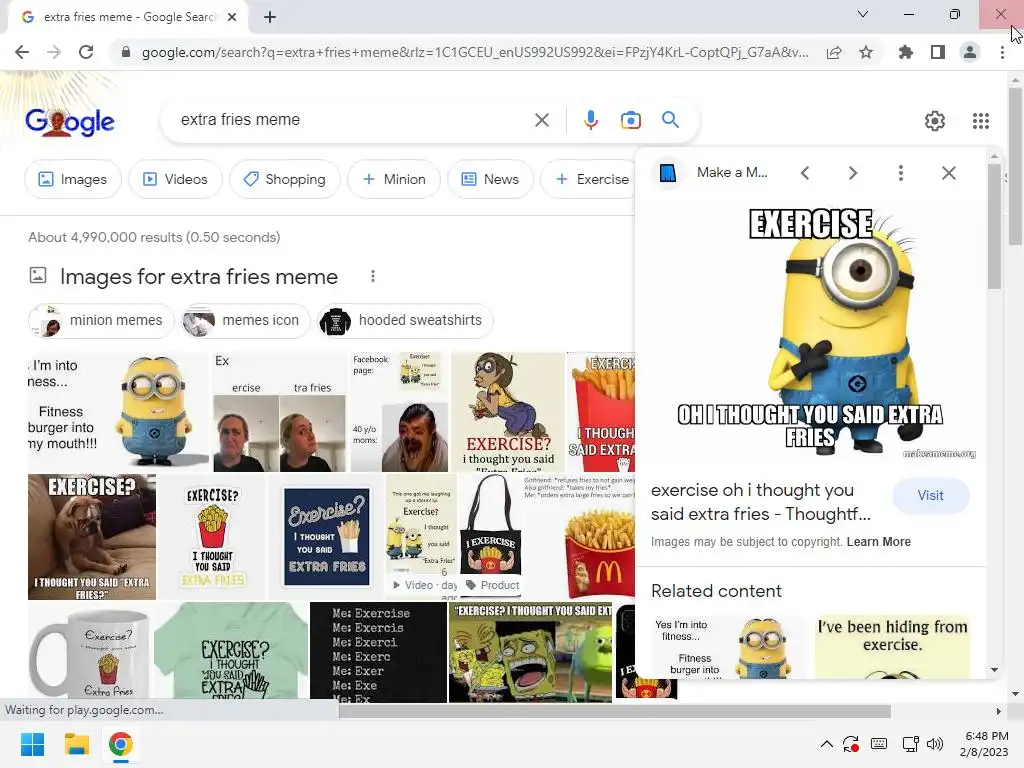
Task: Switch to the Images tab
Action: coord(73,179)
